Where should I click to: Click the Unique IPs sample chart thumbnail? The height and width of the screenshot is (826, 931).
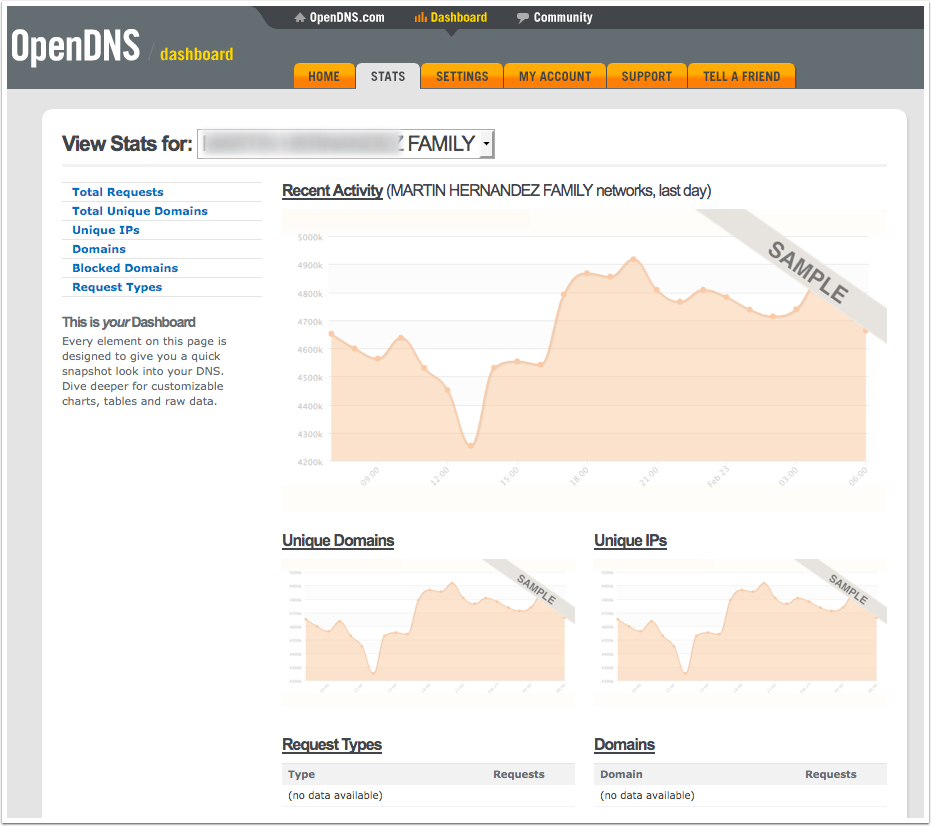(740, 632)
